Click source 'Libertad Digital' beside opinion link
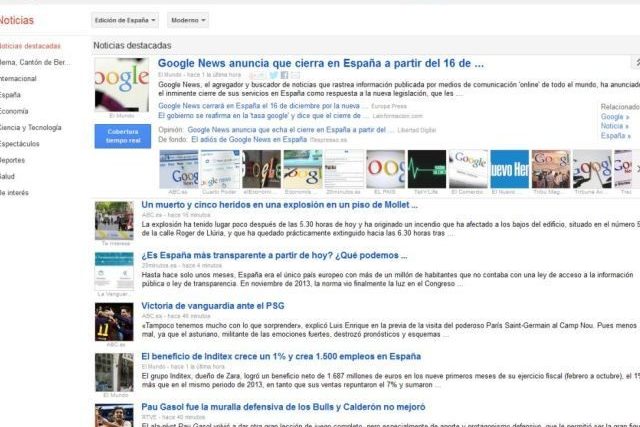This screenshot has height=427, width=640. 417,130
